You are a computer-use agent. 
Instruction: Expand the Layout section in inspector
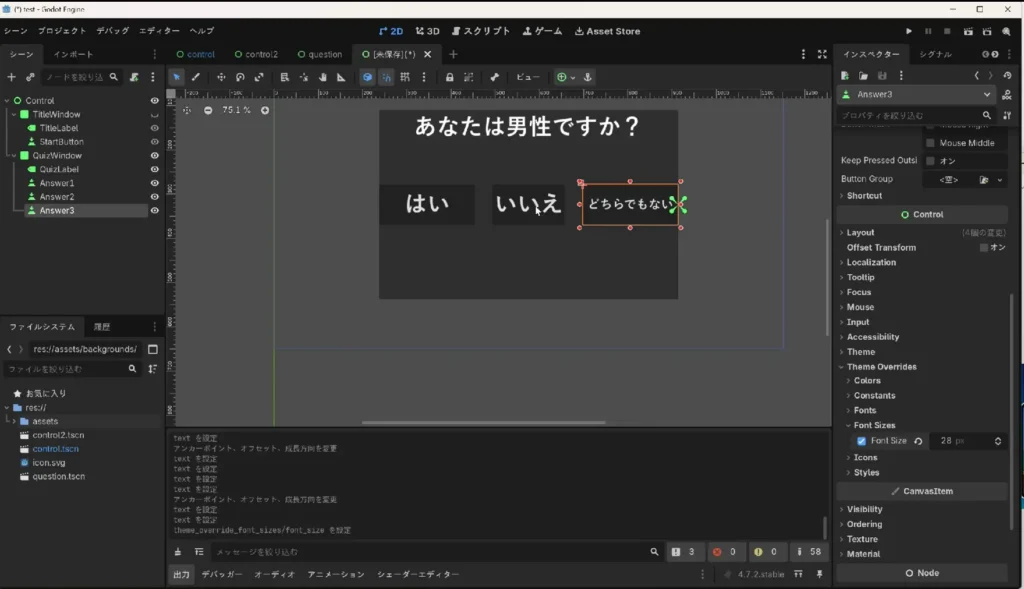coord(860,232)
